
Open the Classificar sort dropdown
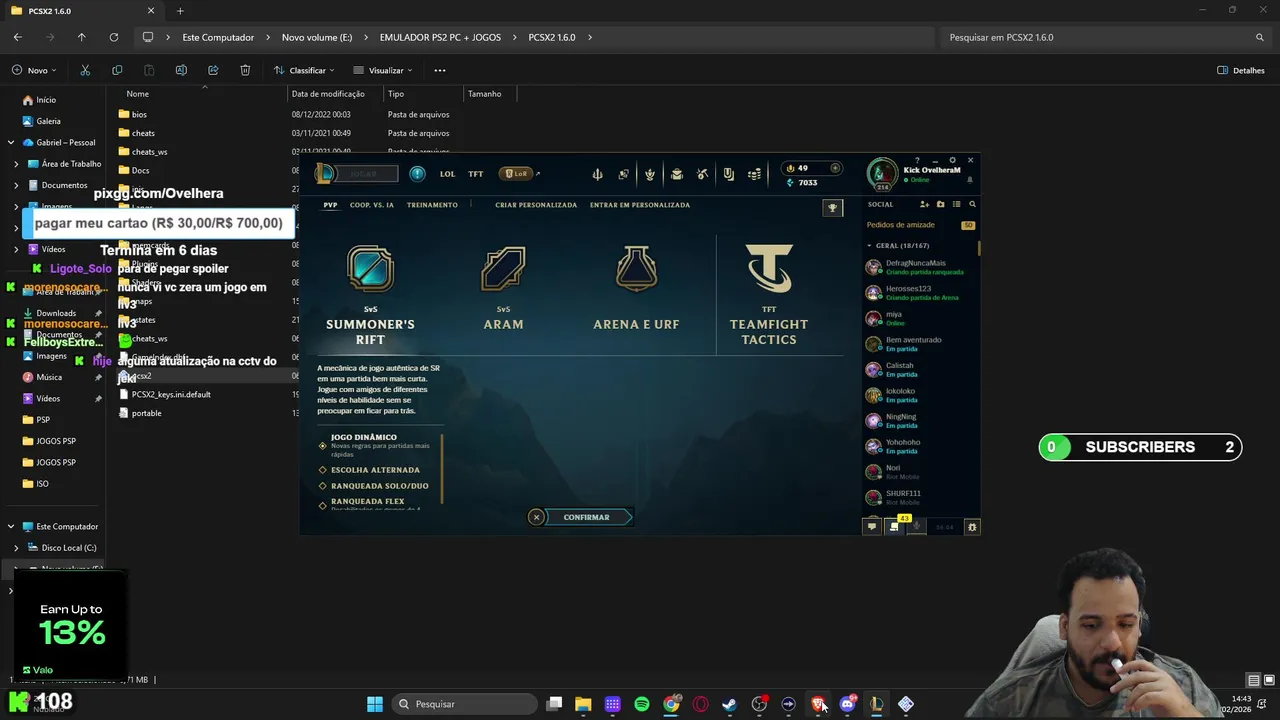(x=304, y=70)
